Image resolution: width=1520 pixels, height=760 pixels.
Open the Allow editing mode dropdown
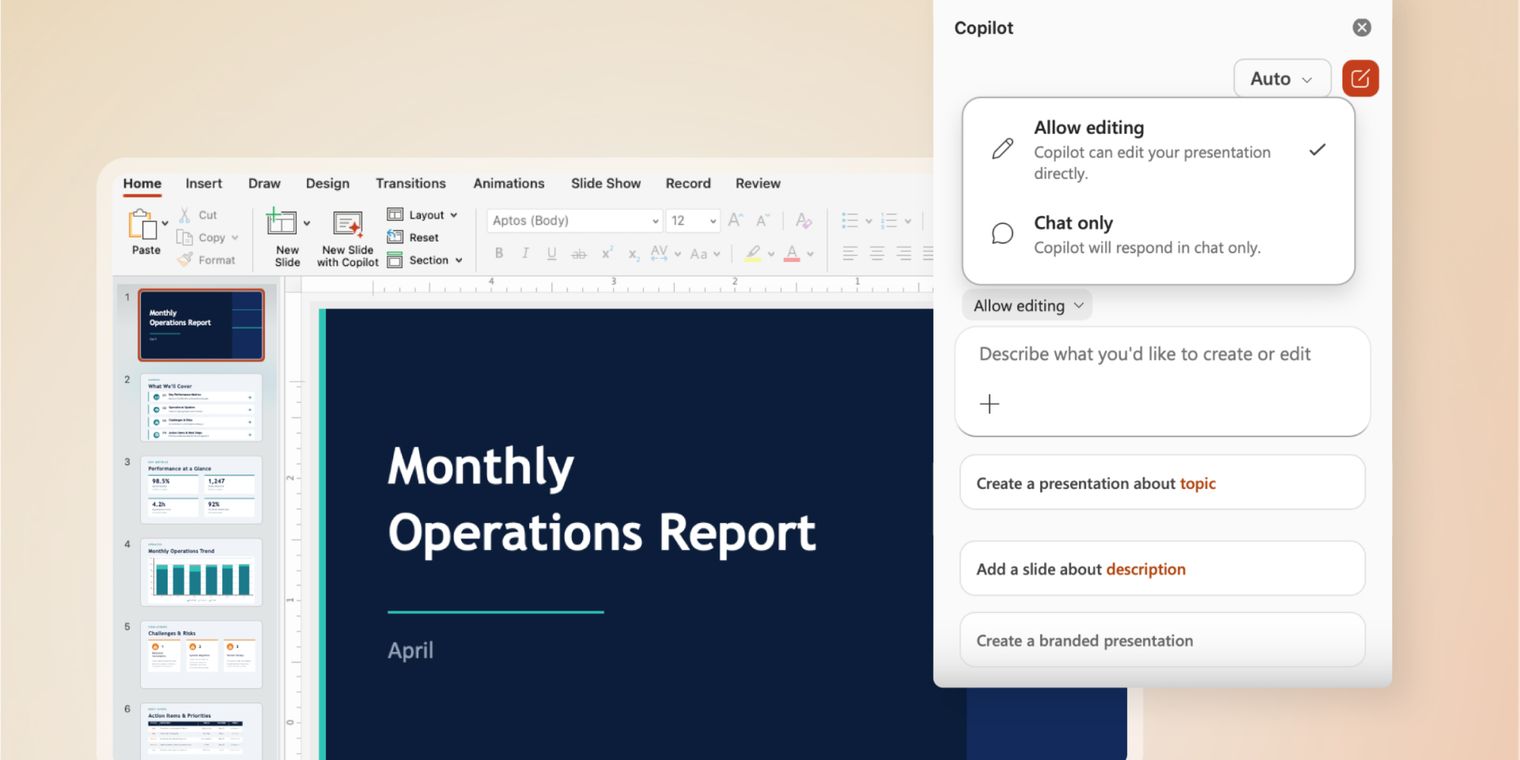point(1026,305)
